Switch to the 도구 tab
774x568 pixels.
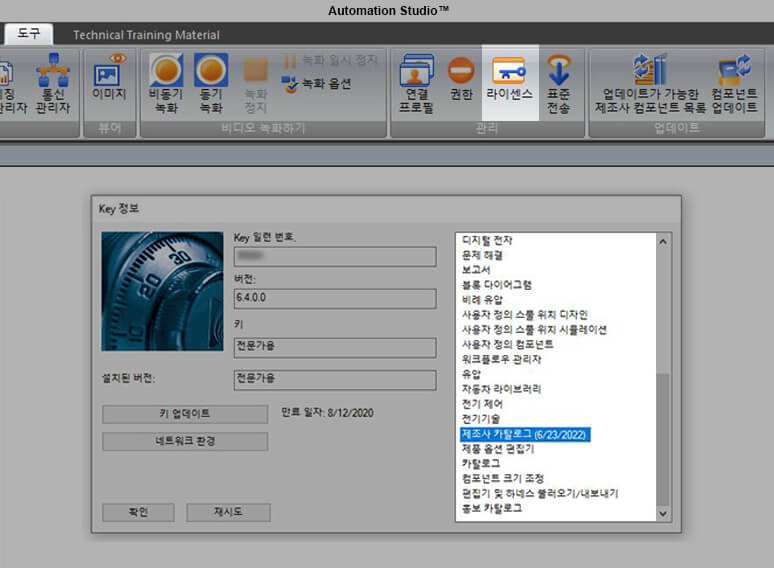tap(29, 34)
